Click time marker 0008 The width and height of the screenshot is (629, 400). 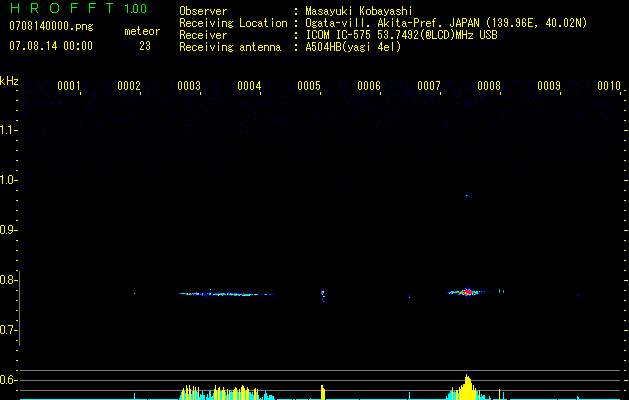489,86
